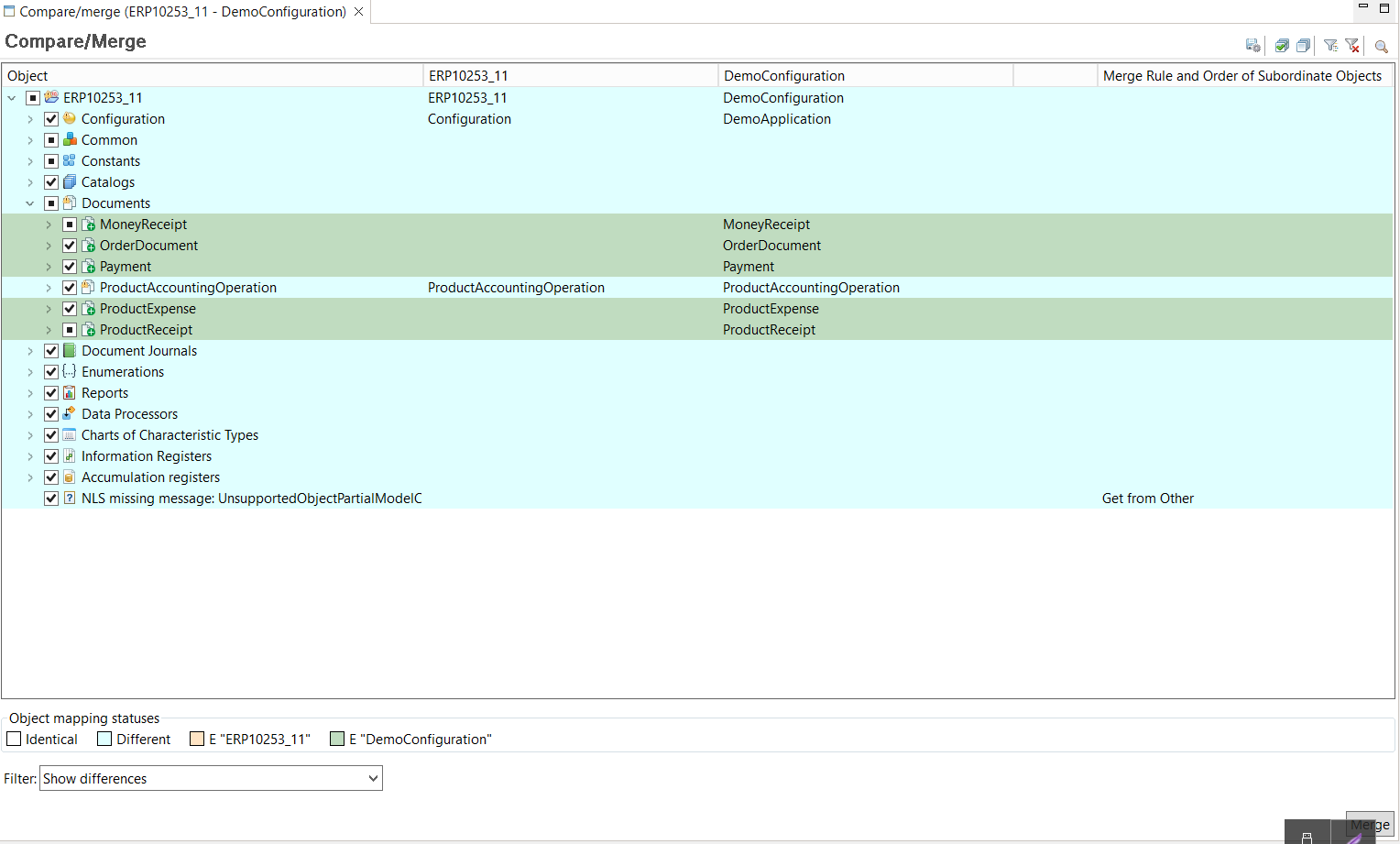Image resolution: width=1400 pixels, height=844 pixels.
Task: Toggle the NLS missing message checkbox
Action: [x=51, y=499]
